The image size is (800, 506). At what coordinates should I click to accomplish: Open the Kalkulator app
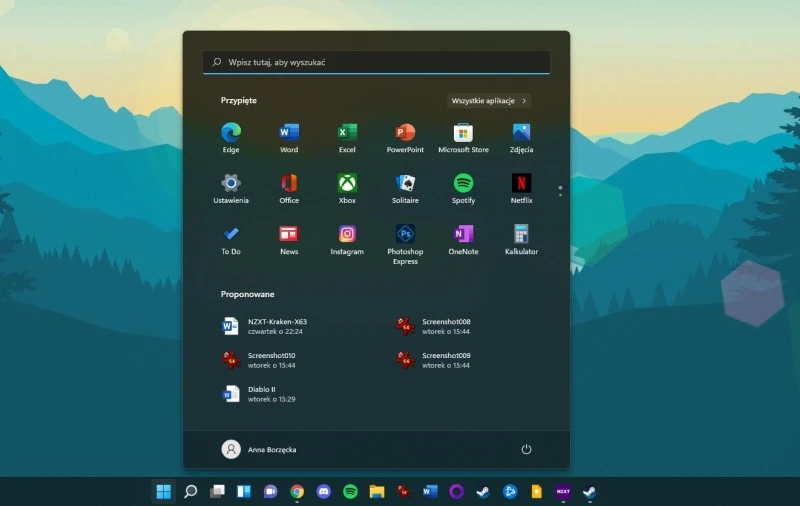521,239
